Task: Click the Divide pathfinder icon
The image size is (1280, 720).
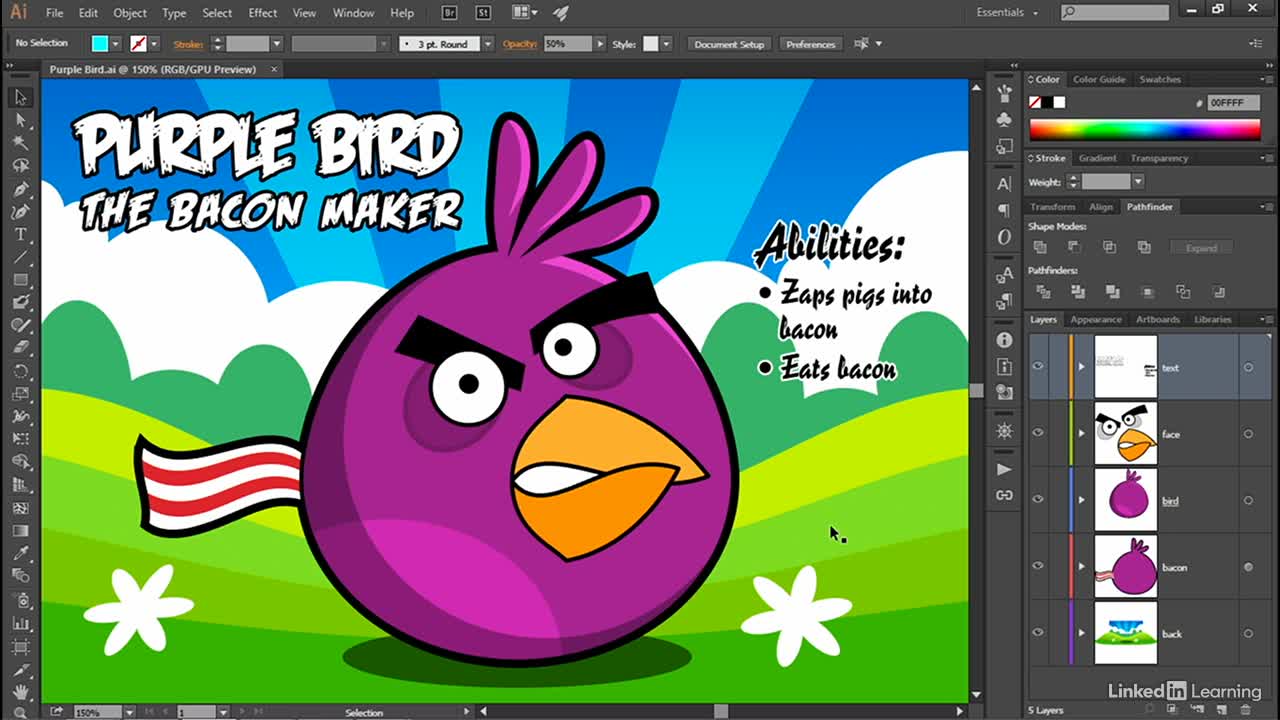Action: click(1043, 292)
